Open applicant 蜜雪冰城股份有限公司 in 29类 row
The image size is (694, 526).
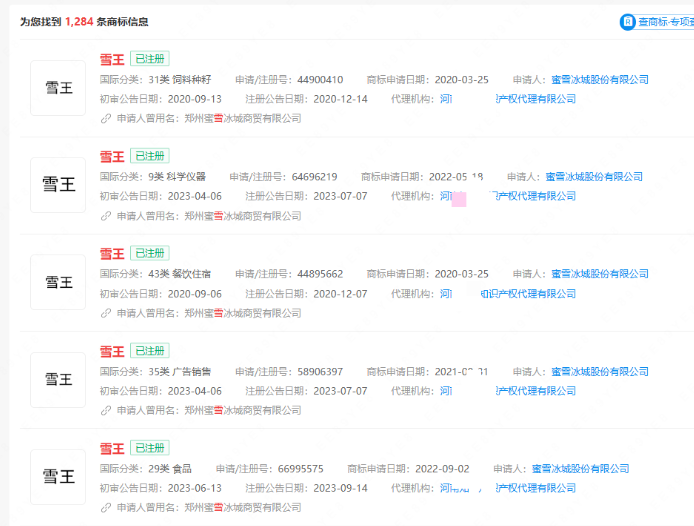[580, 468]
